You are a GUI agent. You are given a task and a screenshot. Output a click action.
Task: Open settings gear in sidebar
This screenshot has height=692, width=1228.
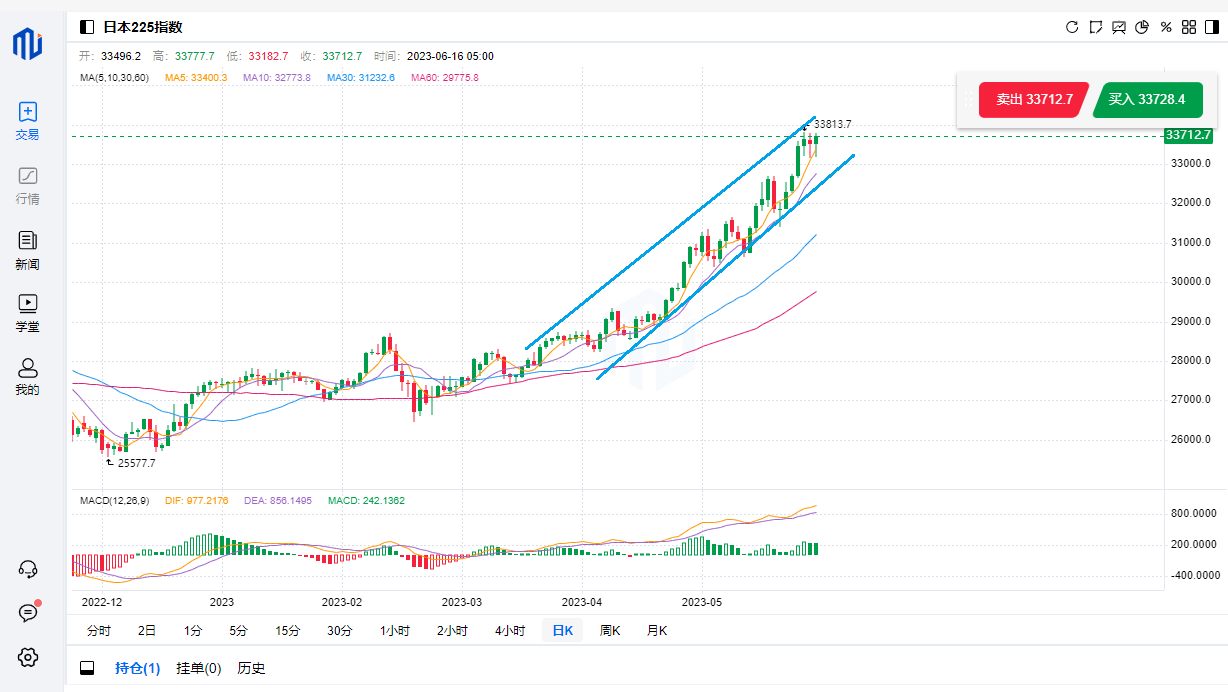pyautogui.click(x=28, y=657)
